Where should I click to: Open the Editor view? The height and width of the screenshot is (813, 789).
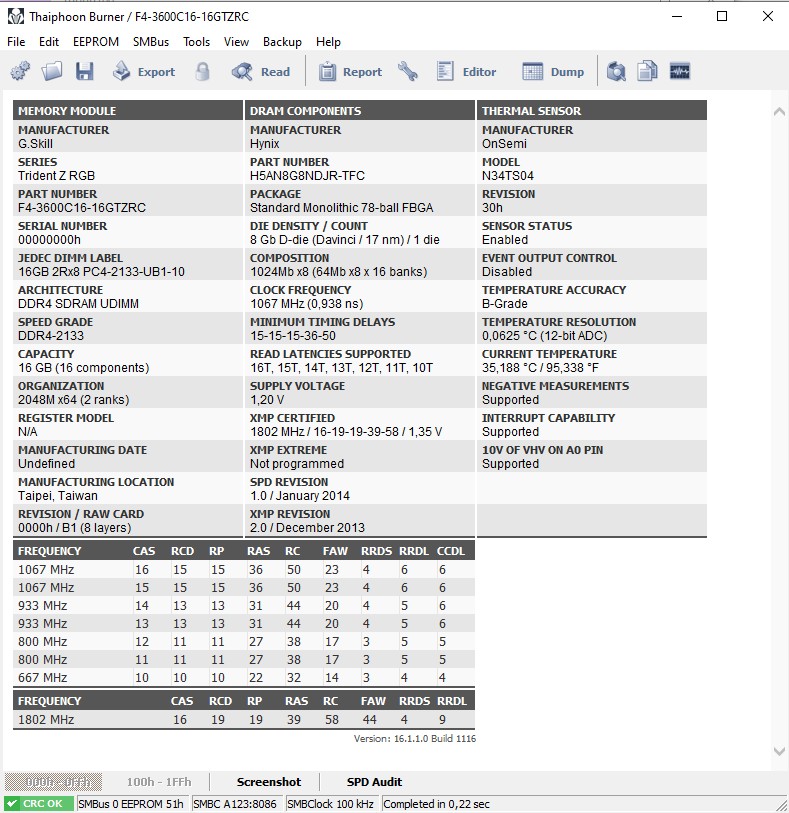(467, 72)
